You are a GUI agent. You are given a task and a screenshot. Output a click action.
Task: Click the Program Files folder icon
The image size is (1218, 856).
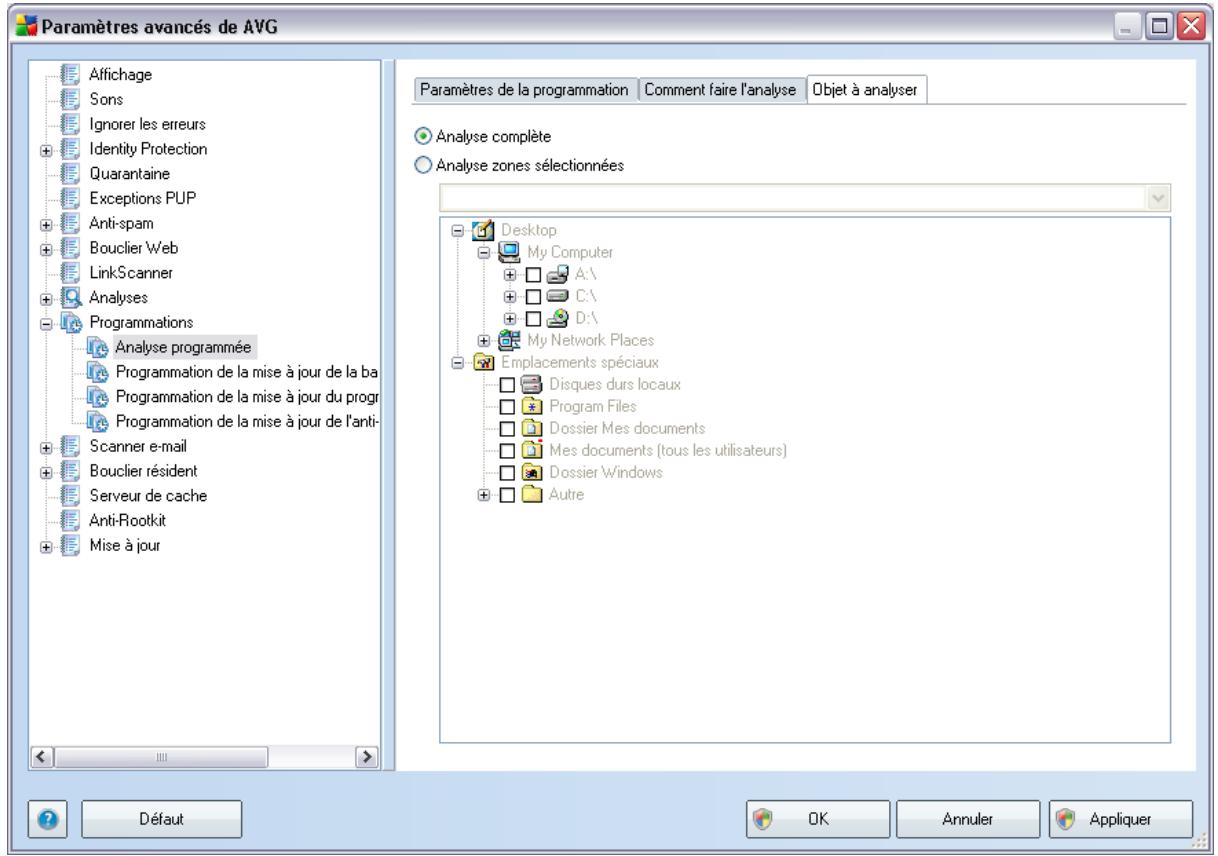(532, 406)
